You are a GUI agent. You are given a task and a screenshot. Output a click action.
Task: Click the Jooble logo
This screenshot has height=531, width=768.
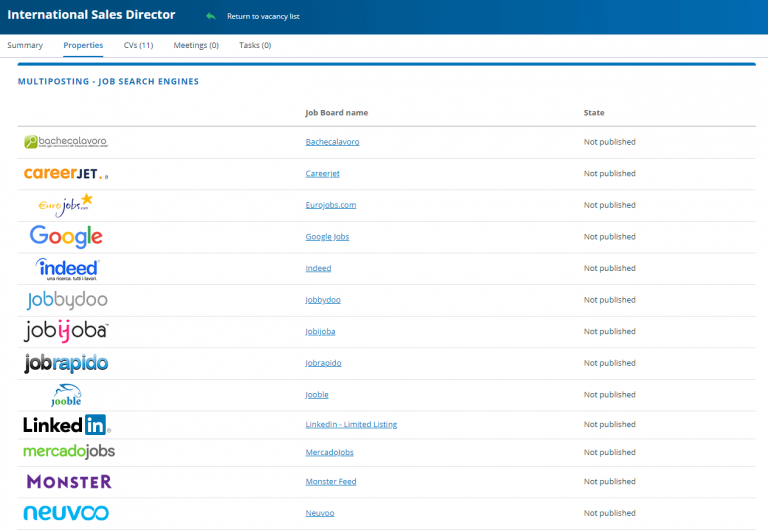(66, 395)
